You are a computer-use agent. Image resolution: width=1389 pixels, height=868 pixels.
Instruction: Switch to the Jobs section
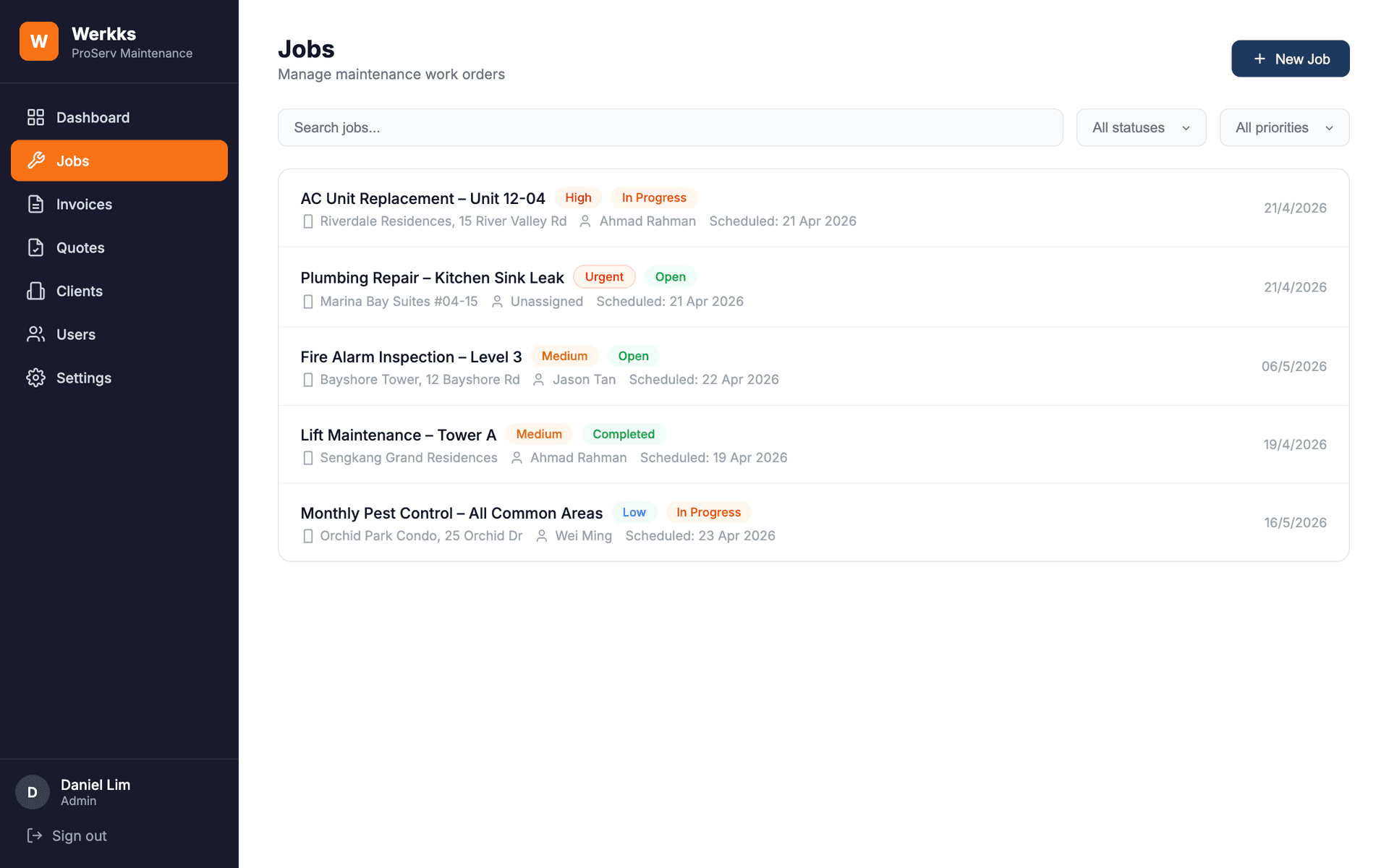point(72,161)
